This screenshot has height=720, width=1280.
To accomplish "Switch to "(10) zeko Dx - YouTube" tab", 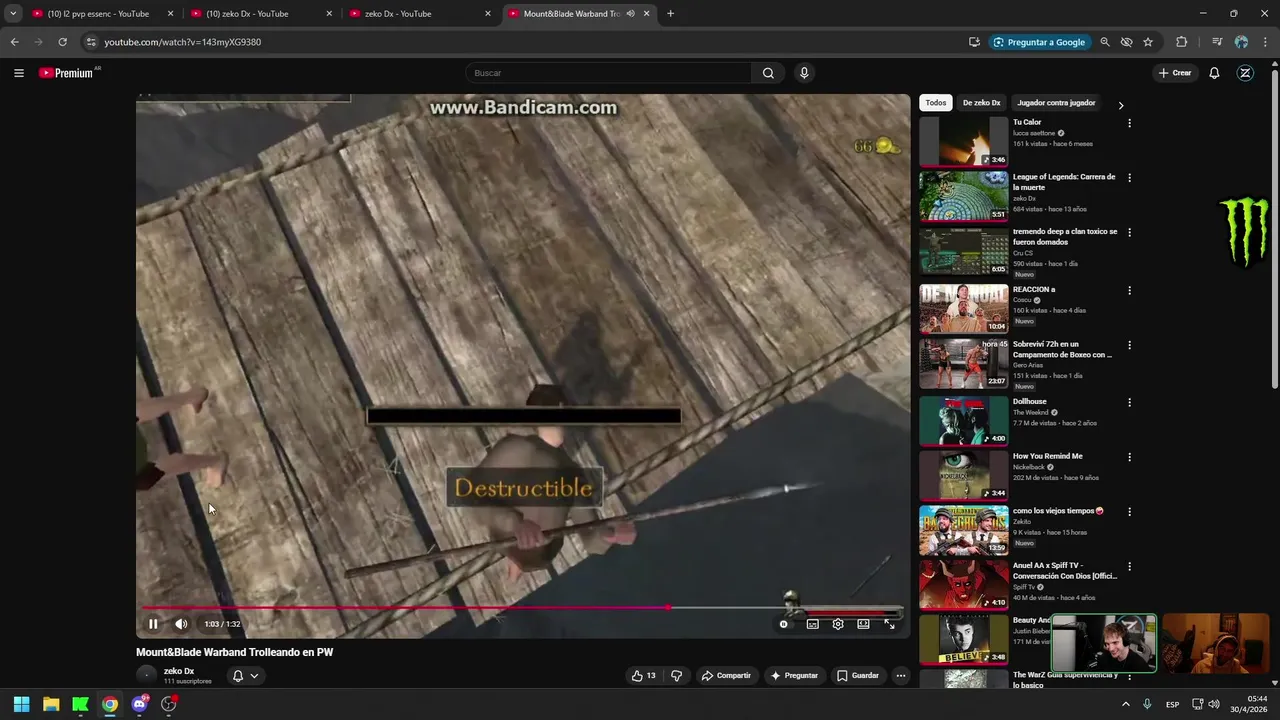I will 260,14.
